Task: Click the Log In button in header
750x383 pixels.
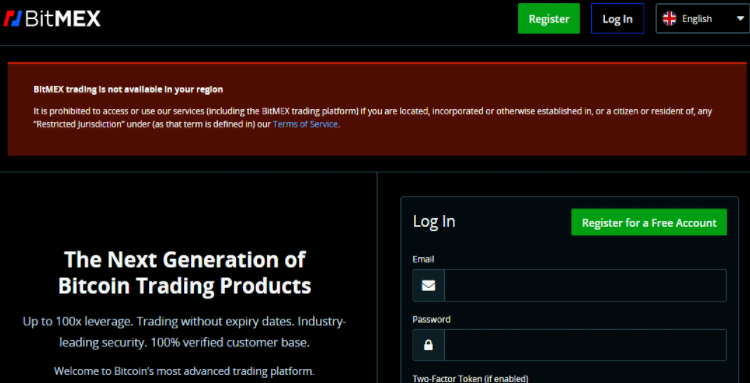Action: point(617,19)
